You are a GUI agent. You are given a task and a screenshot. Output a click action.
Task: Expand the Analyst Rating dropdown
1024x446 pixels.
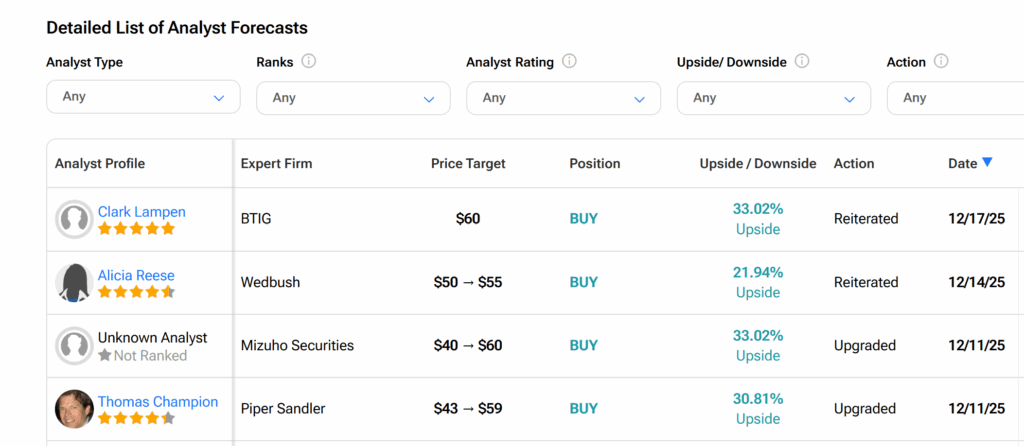563,98
